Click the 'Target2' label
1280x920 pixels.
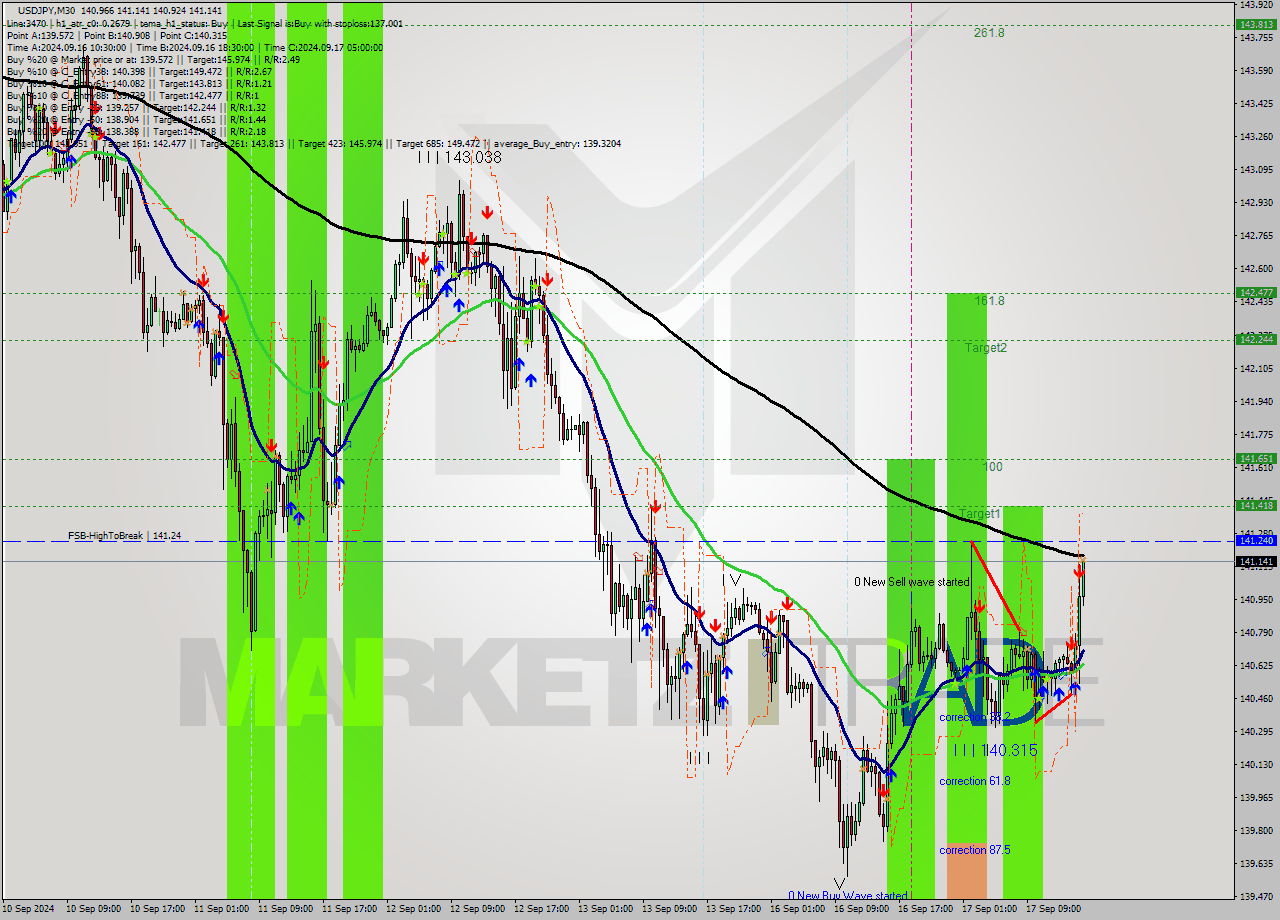986,348
